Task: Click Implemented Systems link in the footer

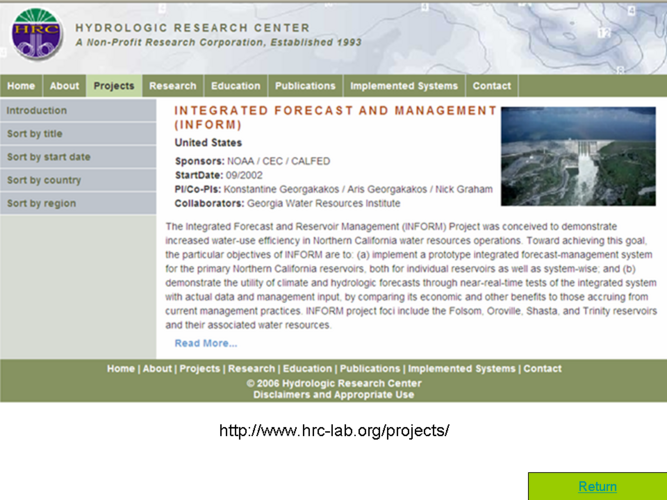Action: [462, 369]
